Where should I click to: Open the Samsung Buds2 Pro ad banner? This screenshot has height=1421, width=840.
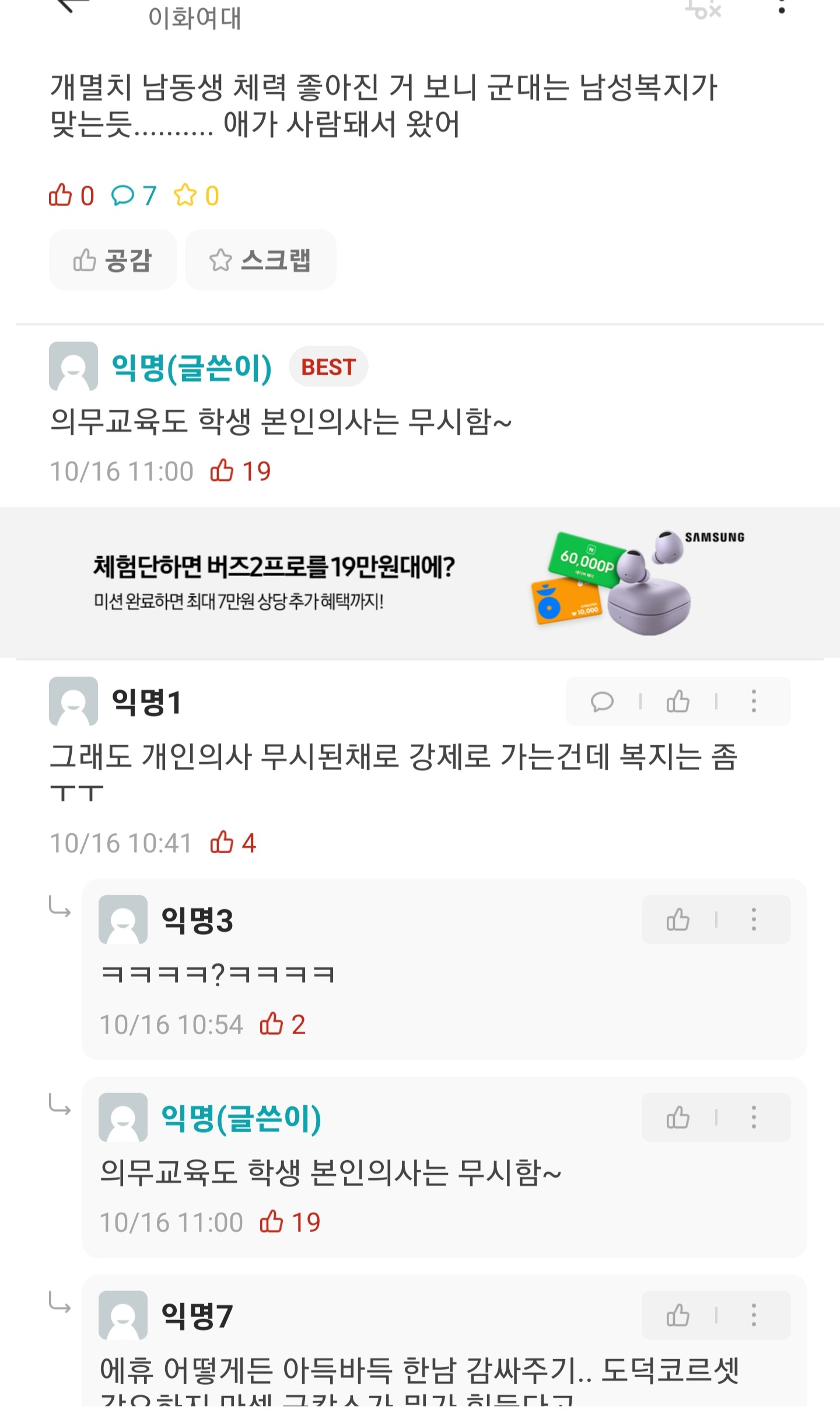420,582
